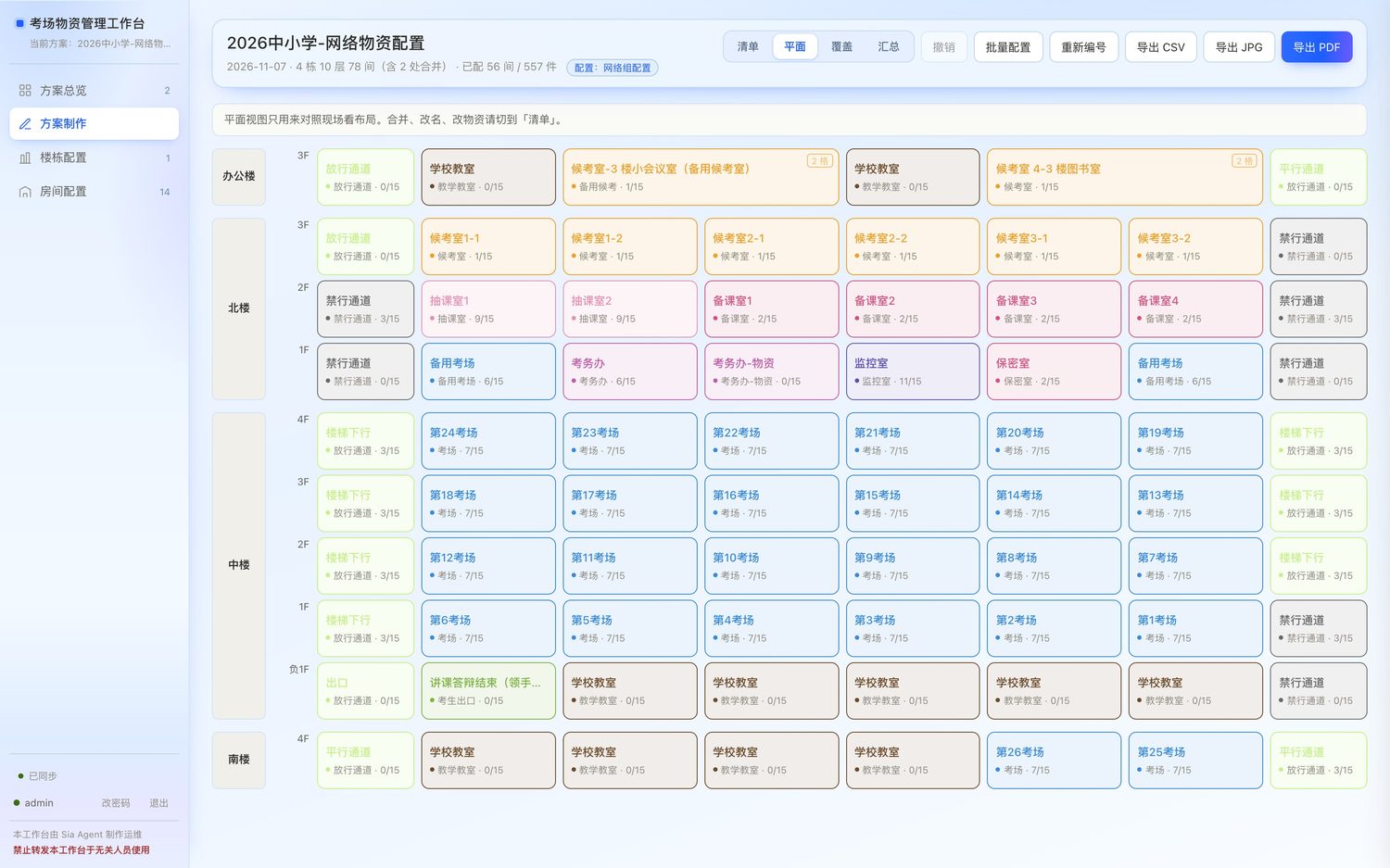Image resolution: width=1390 pixels, height=868 pixels.
Task: Click the 房间配置 house icon
Action: (25, 192)
